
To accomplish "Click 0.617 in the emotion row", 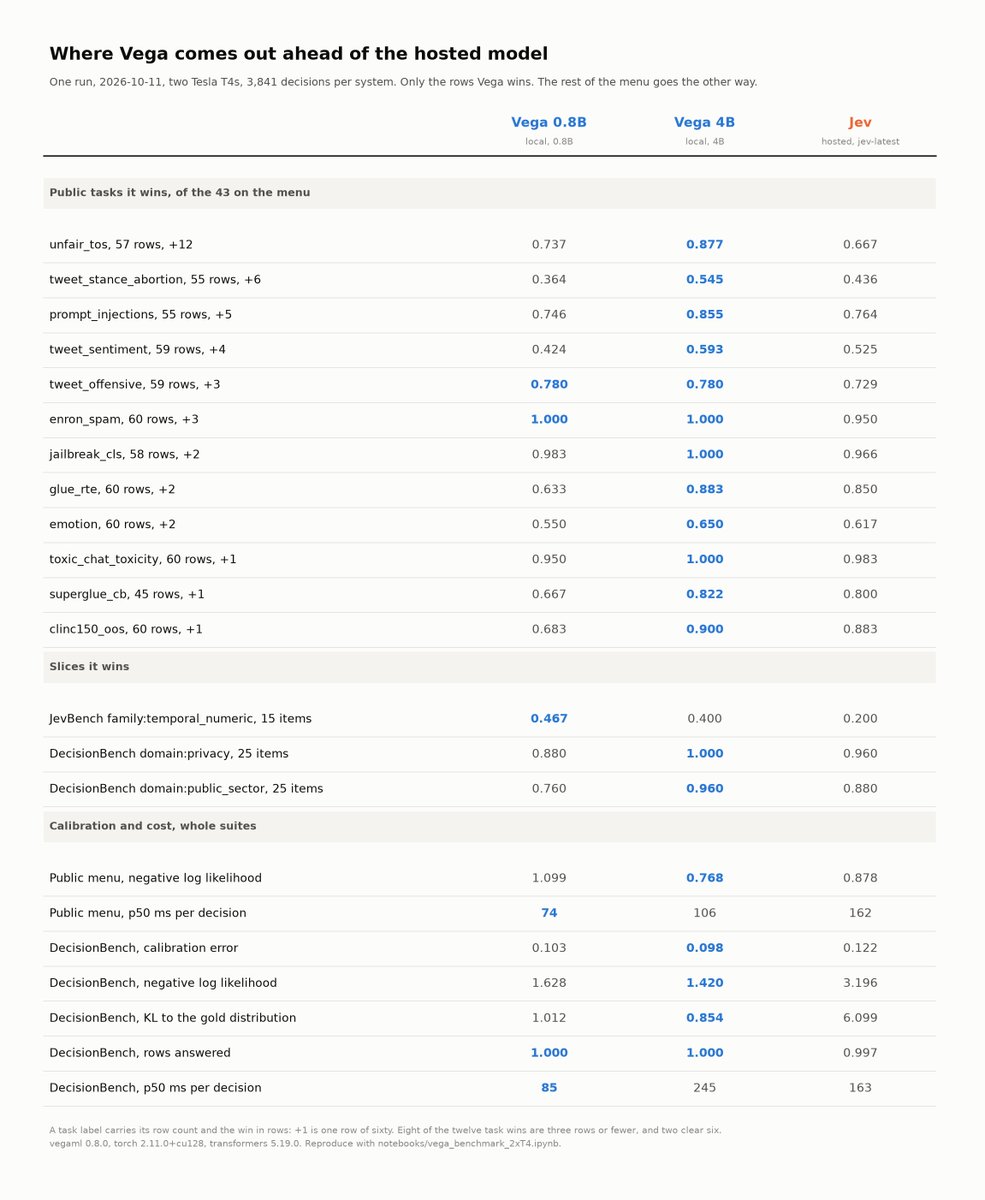I will (860, 525).
